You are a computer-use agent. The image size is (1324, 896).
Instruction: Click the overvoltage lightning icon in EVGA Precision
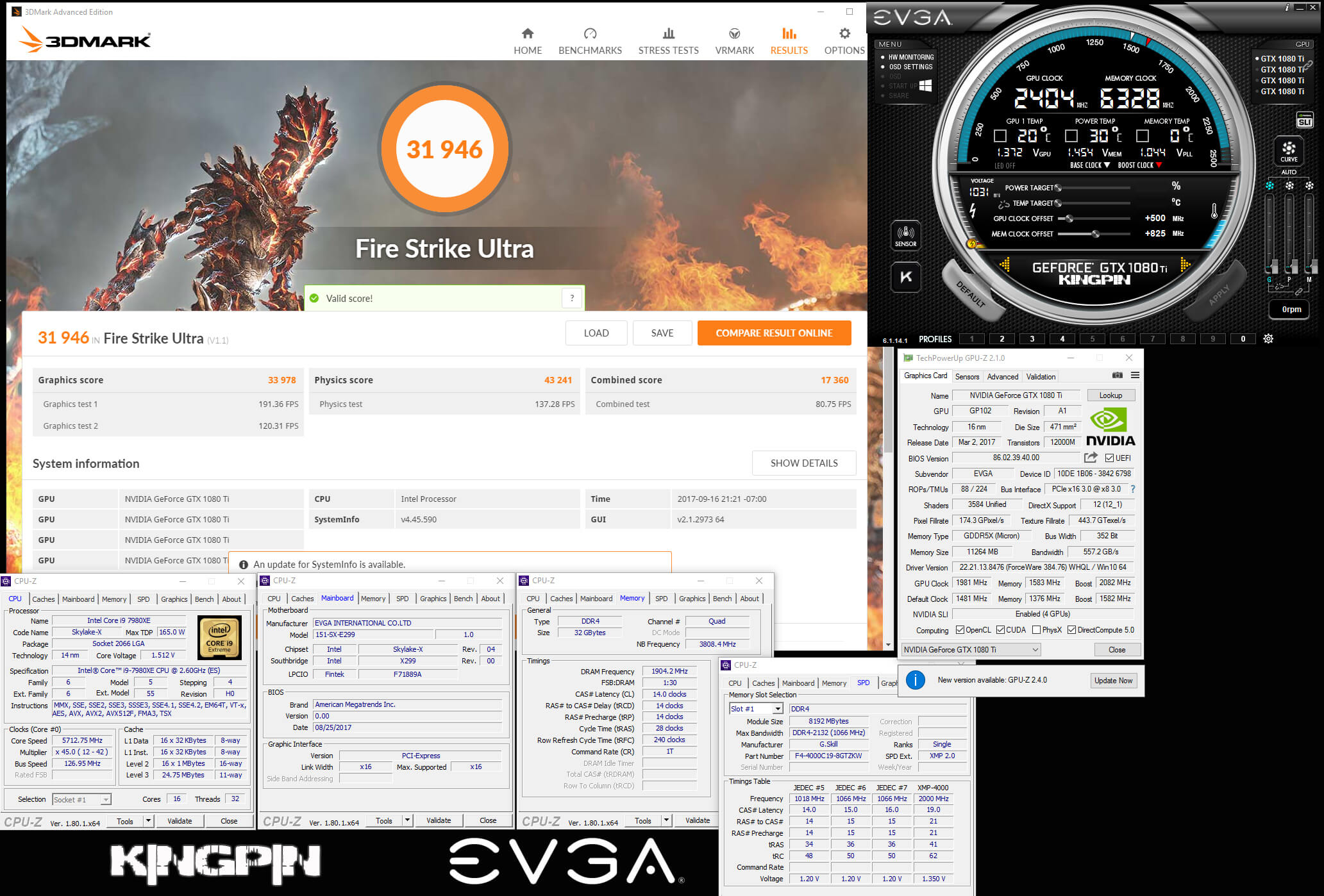click(x=972, y=212)
